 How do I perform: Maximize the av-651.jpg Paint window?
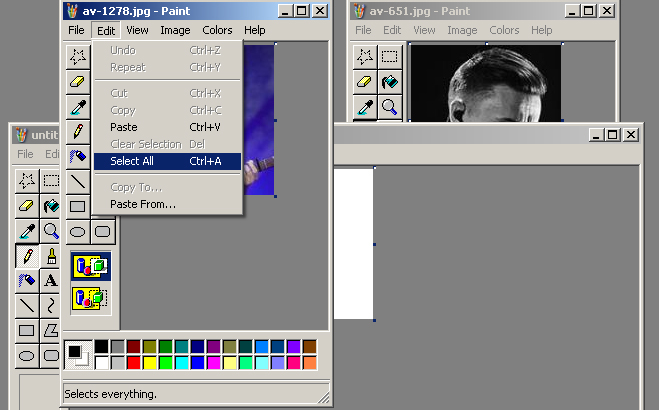589,11
